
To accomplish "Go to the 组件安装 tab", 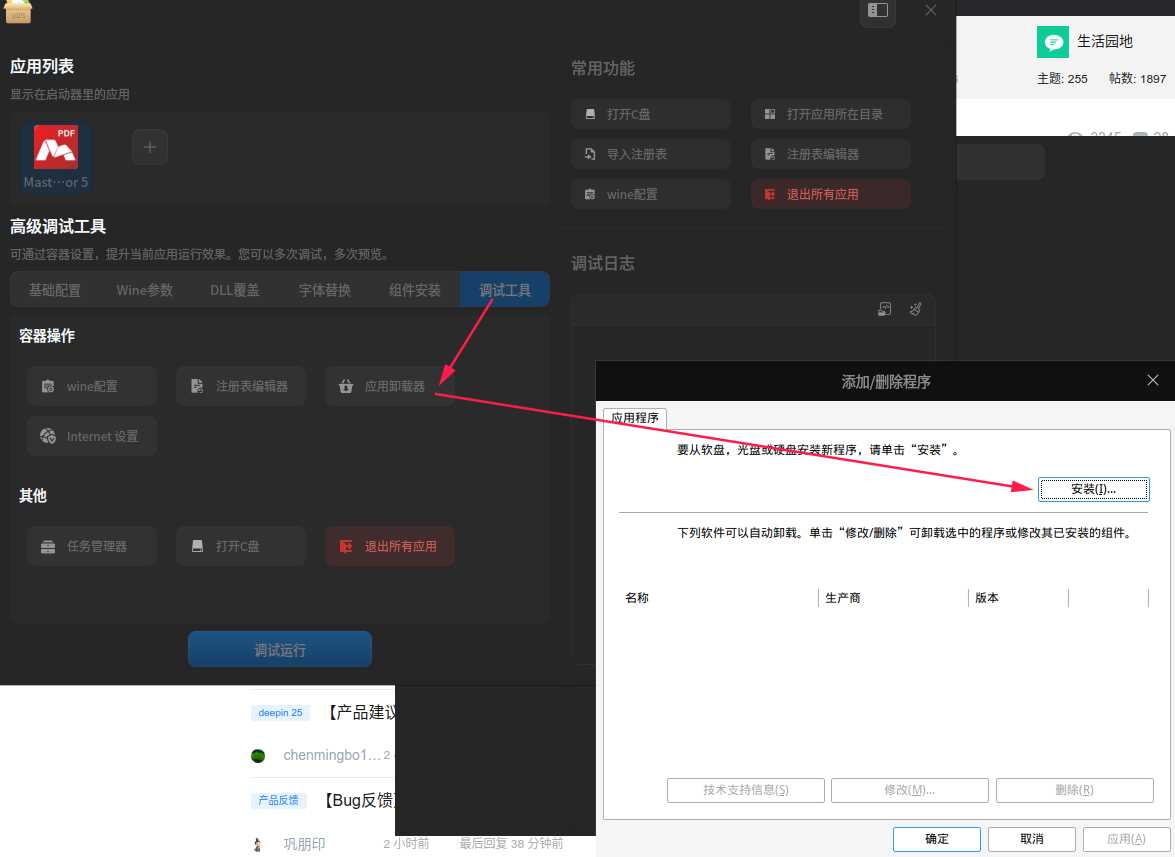I will [414, 290].
